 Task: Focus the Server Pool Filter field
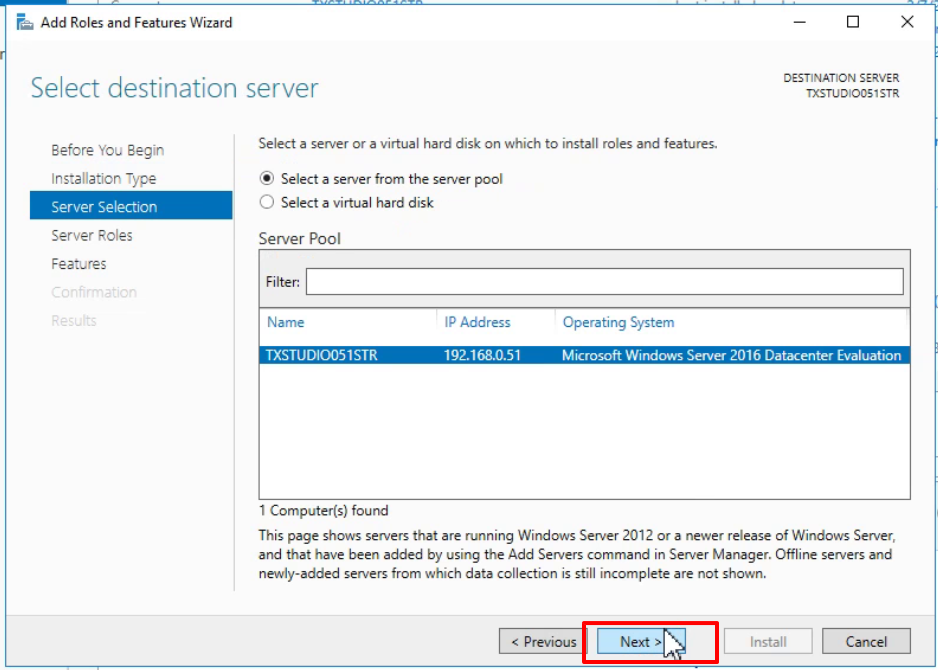coord(604,282)
